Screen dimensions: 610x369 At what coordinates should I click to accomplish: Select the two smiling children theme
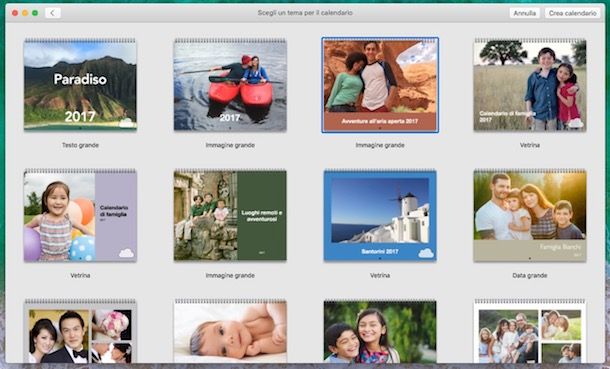point(380,331)
